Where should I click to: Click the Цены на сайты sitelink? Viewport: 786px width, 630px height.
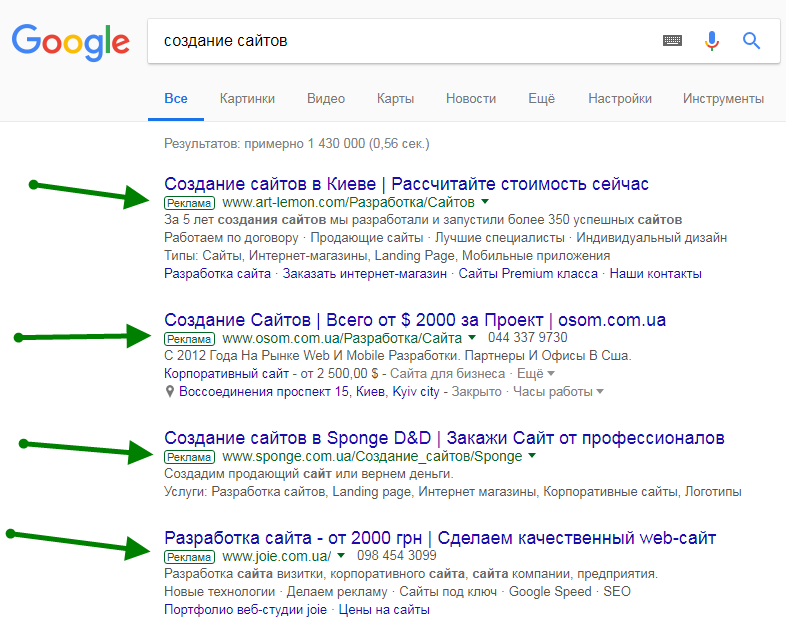coord(384,610)
